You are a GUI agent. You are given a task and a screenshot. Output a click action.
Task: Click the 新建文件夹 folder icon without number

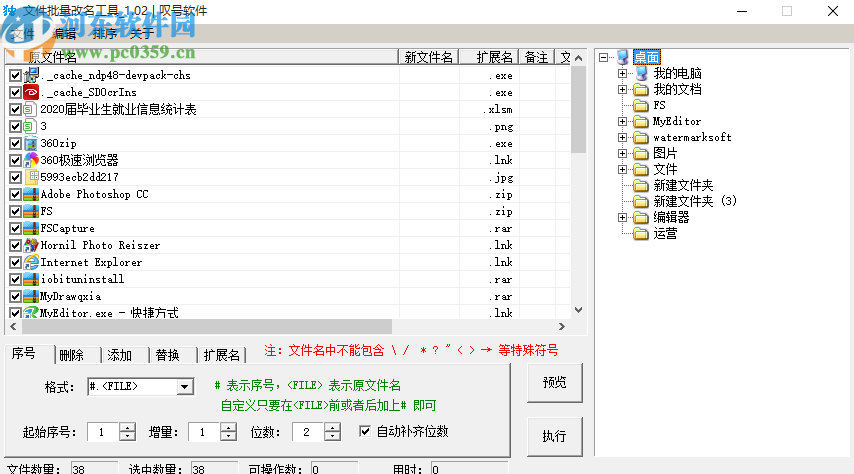pos(642,185)
